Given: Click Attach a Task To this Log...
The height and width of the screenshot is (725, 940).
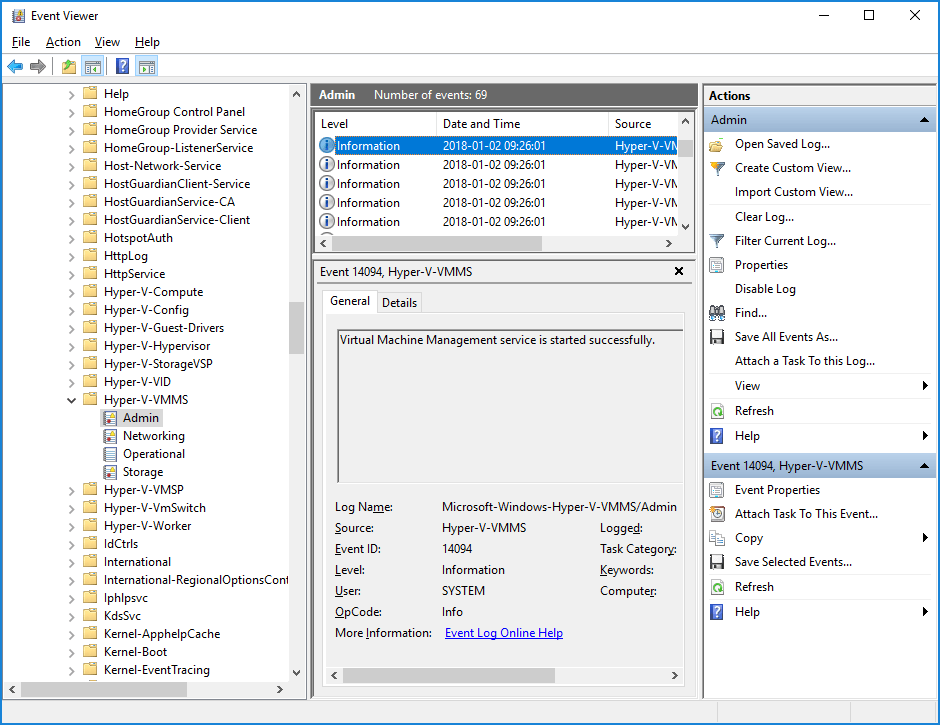Looking at the screenshot, I should (x=805, y=361).
